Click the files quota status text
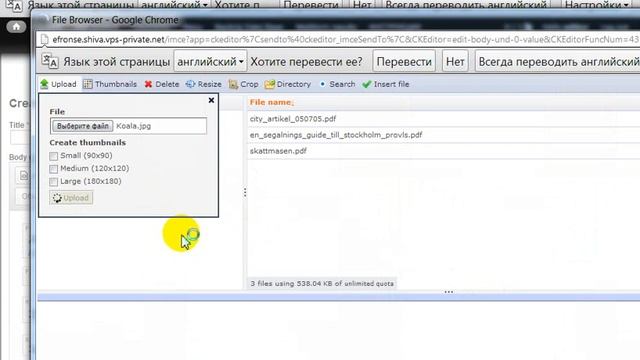 coord(322,283)
